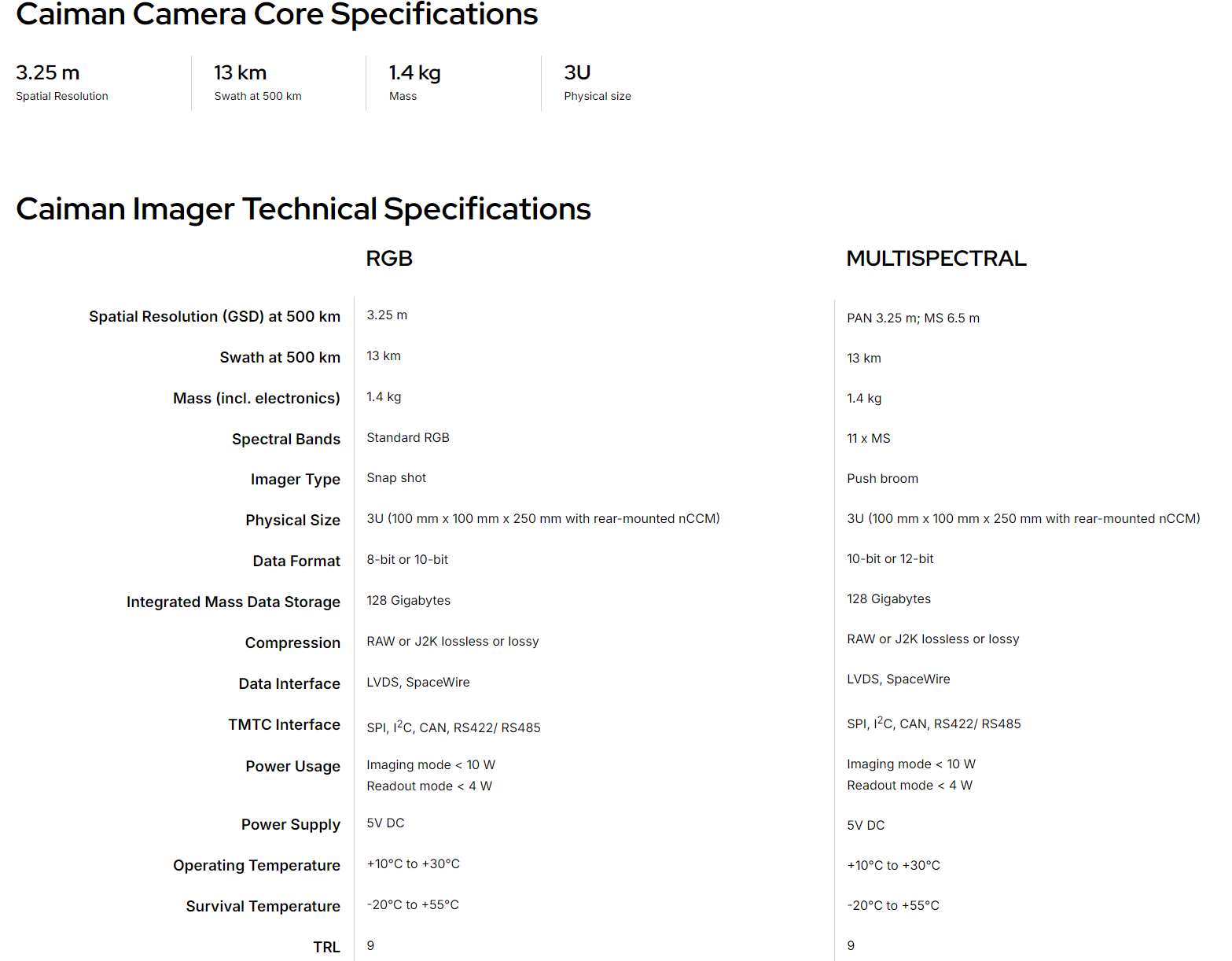This screenshot has width=1232, height=961.
Task: Click the 3U Physical size stat
Action: tap(598, 83)
